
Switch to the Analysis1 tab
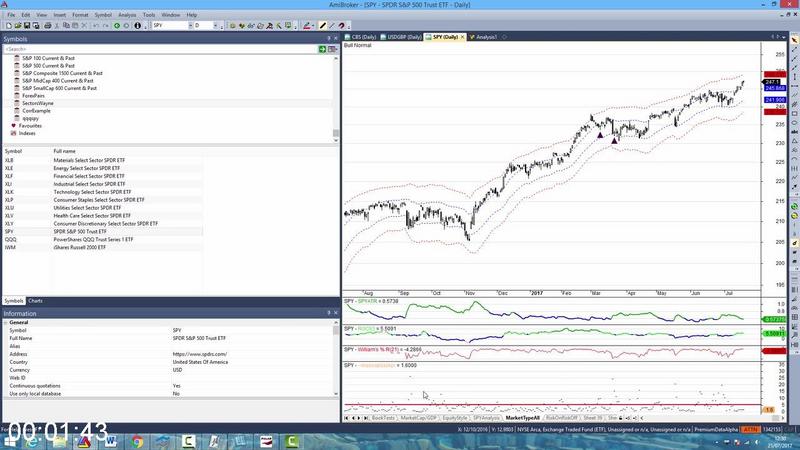point(483,37)
